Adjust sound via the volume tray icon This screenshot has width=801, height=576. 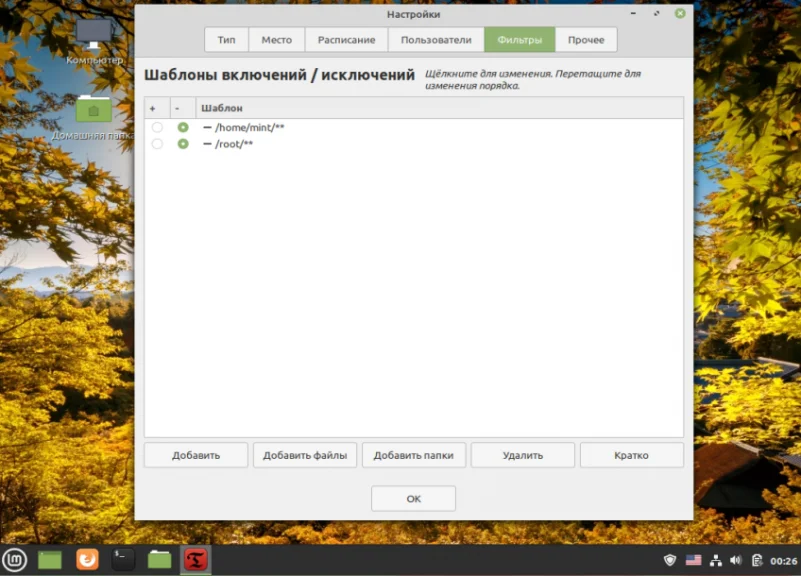(x=736, y=560)
